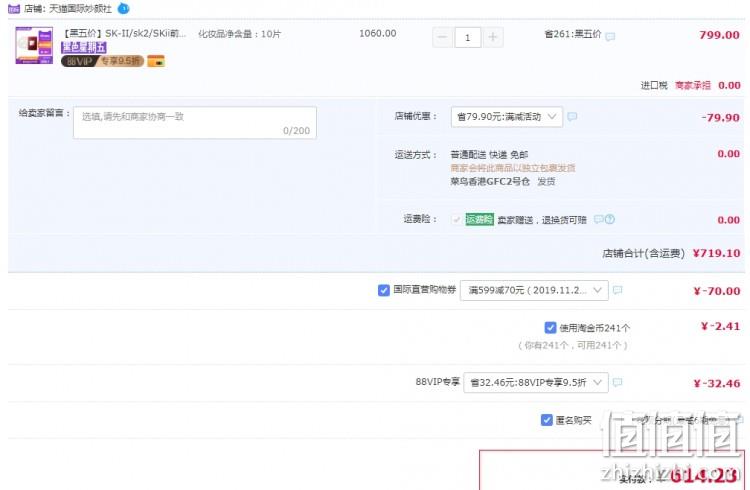
Task: Click the info icon beside 满599减70元 dropdown
Action: point(618,290)
